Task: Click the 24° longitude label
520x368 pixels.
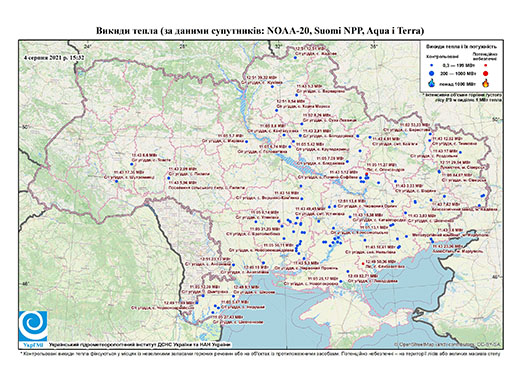Action: (x=88, y=46)
